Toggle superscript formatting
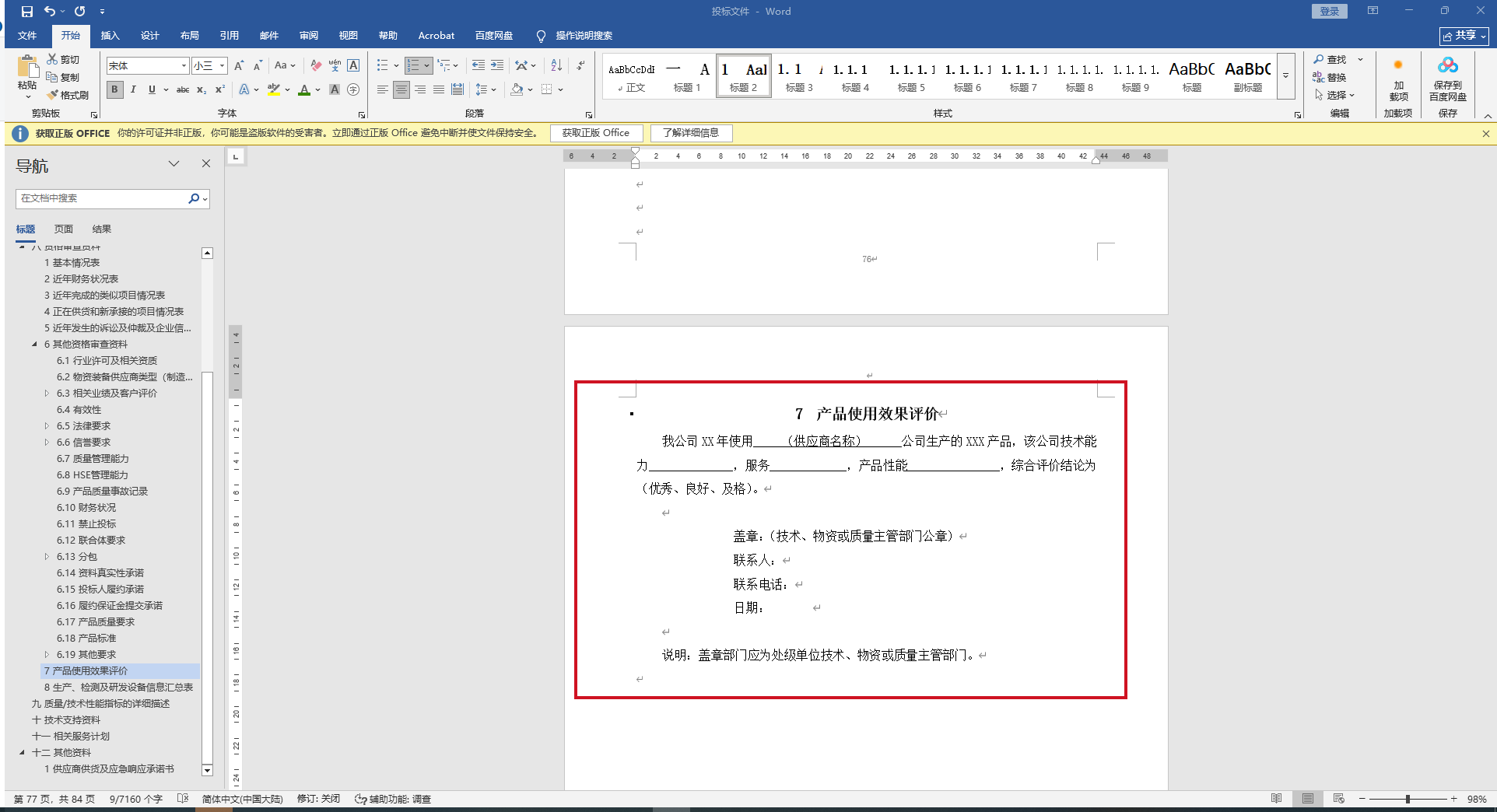Image resolution: width=1497 pixels, height=812 pixels. (x=220, y=89)
